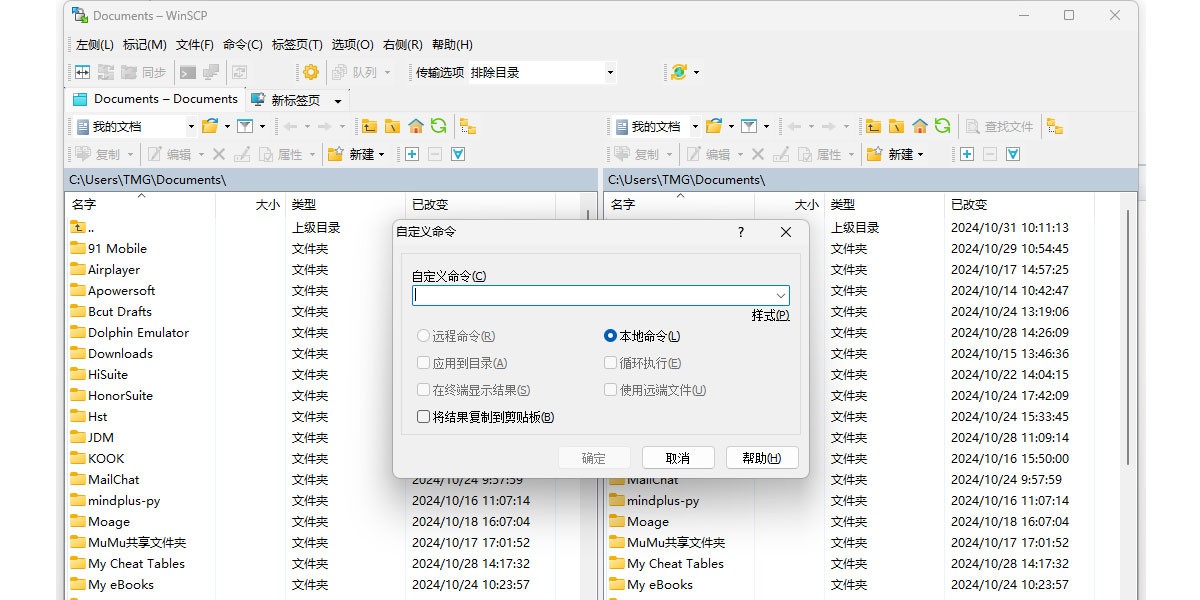This screenshot has width=1200, height=600.
Task: Refresh the right panel file list
Action: click(941, 126)
